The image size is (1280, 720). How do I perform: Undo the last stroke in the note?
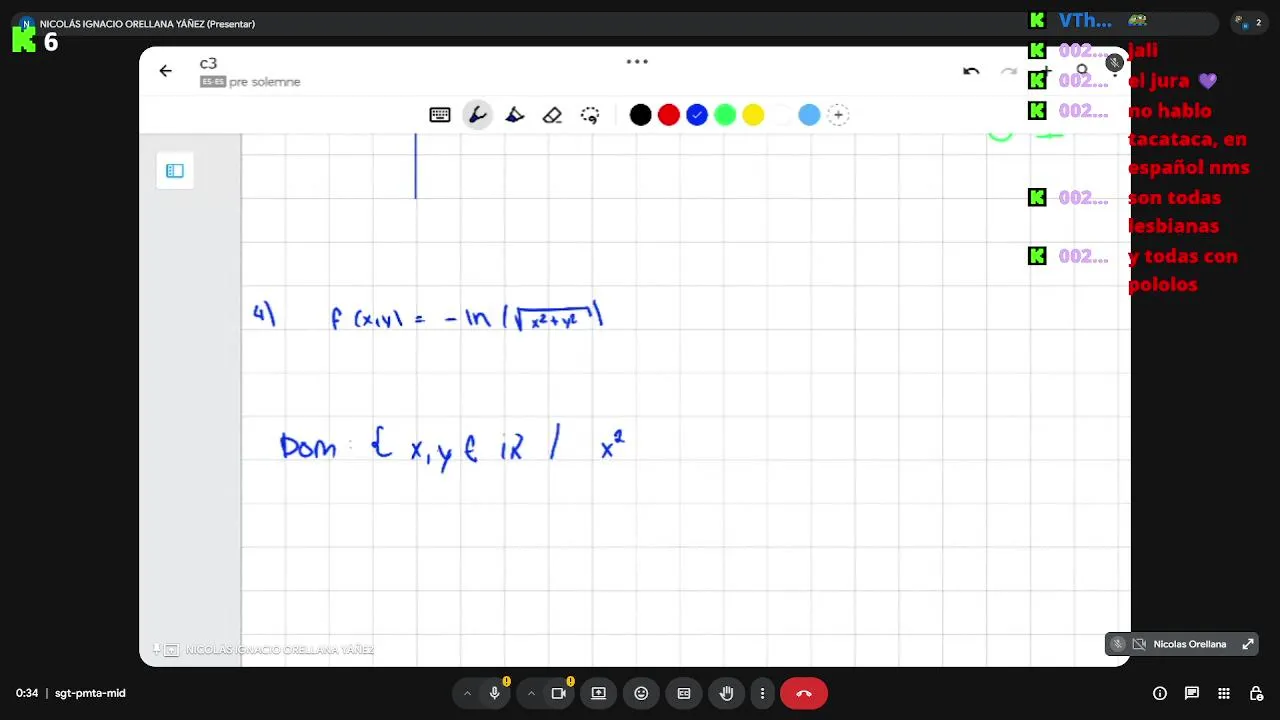[971, 71]
